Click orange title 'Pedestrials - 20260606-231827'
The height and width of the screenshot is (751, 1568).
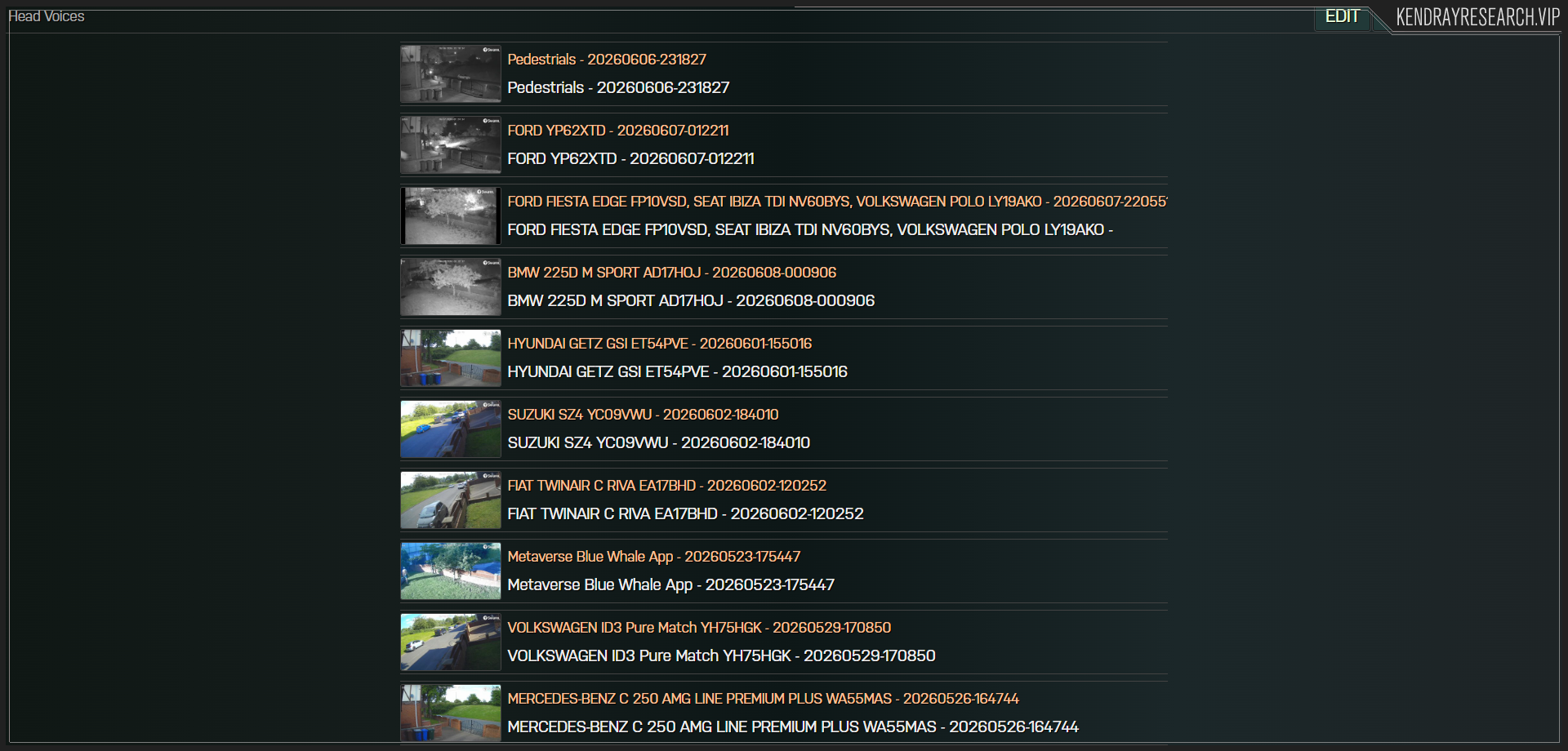607,60
